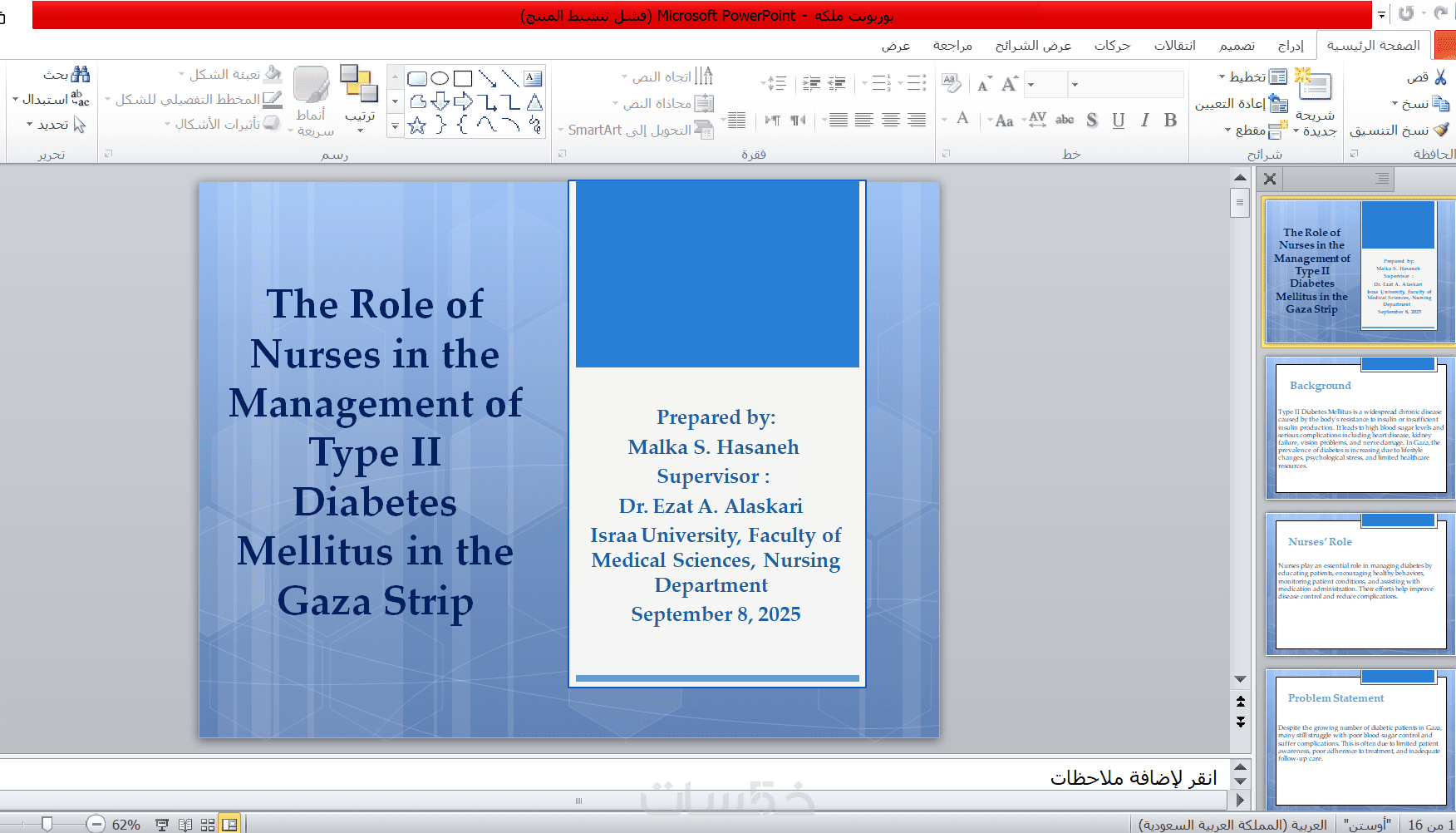Open the Insert ribbon tab
The width and height of the screenshot is (1456, 833).
click(1291, 45)
